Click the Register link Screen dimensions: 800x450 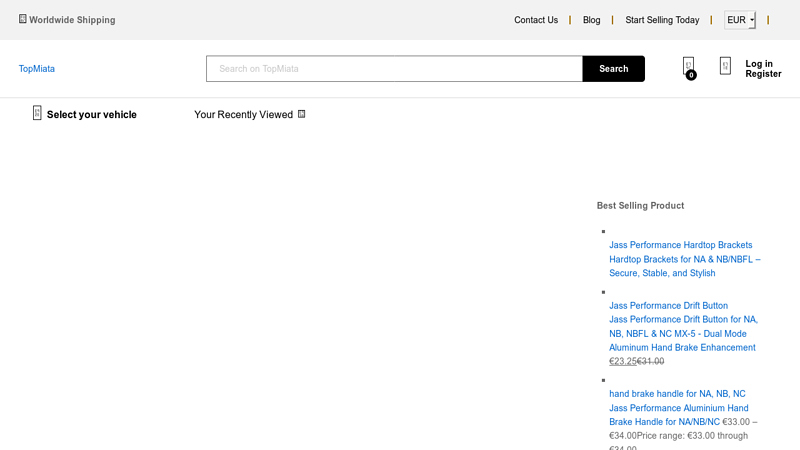(x=763, y=74)
